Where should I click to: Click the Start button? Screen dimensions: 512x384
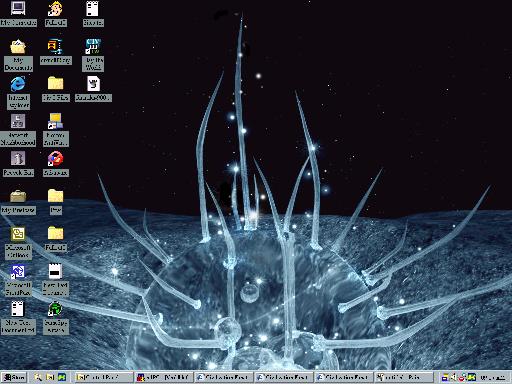tap(14, 377)
